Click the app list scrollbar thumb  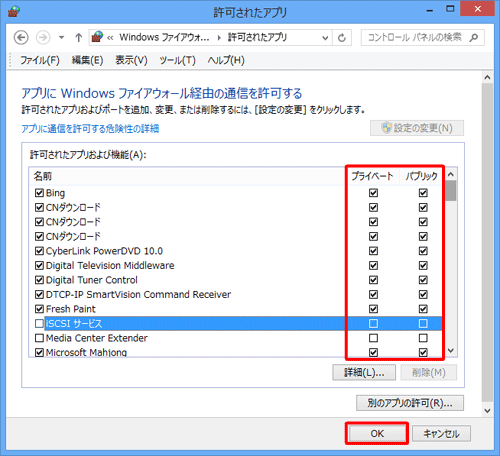[x=451, y=191]
